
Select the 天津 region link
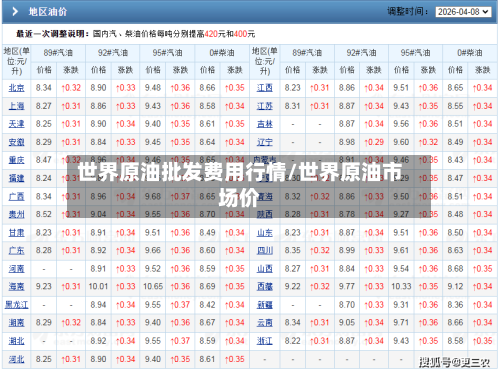(16, 124)
